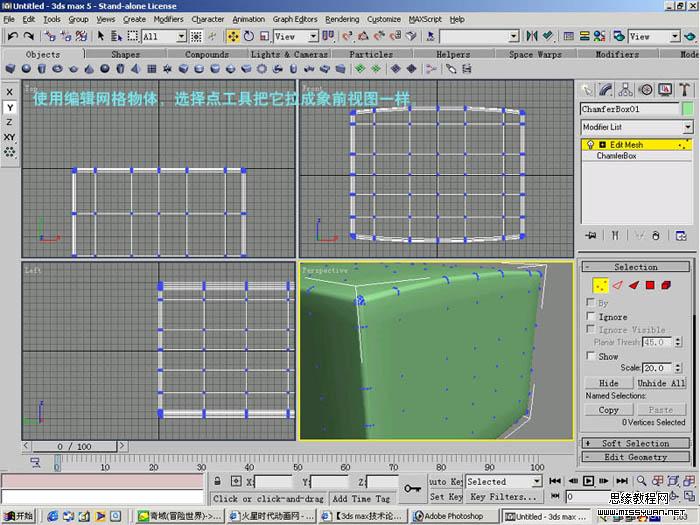The image size is (700, 525).
Task: Restrict transform to Y axis
Action: coord(9,107)
